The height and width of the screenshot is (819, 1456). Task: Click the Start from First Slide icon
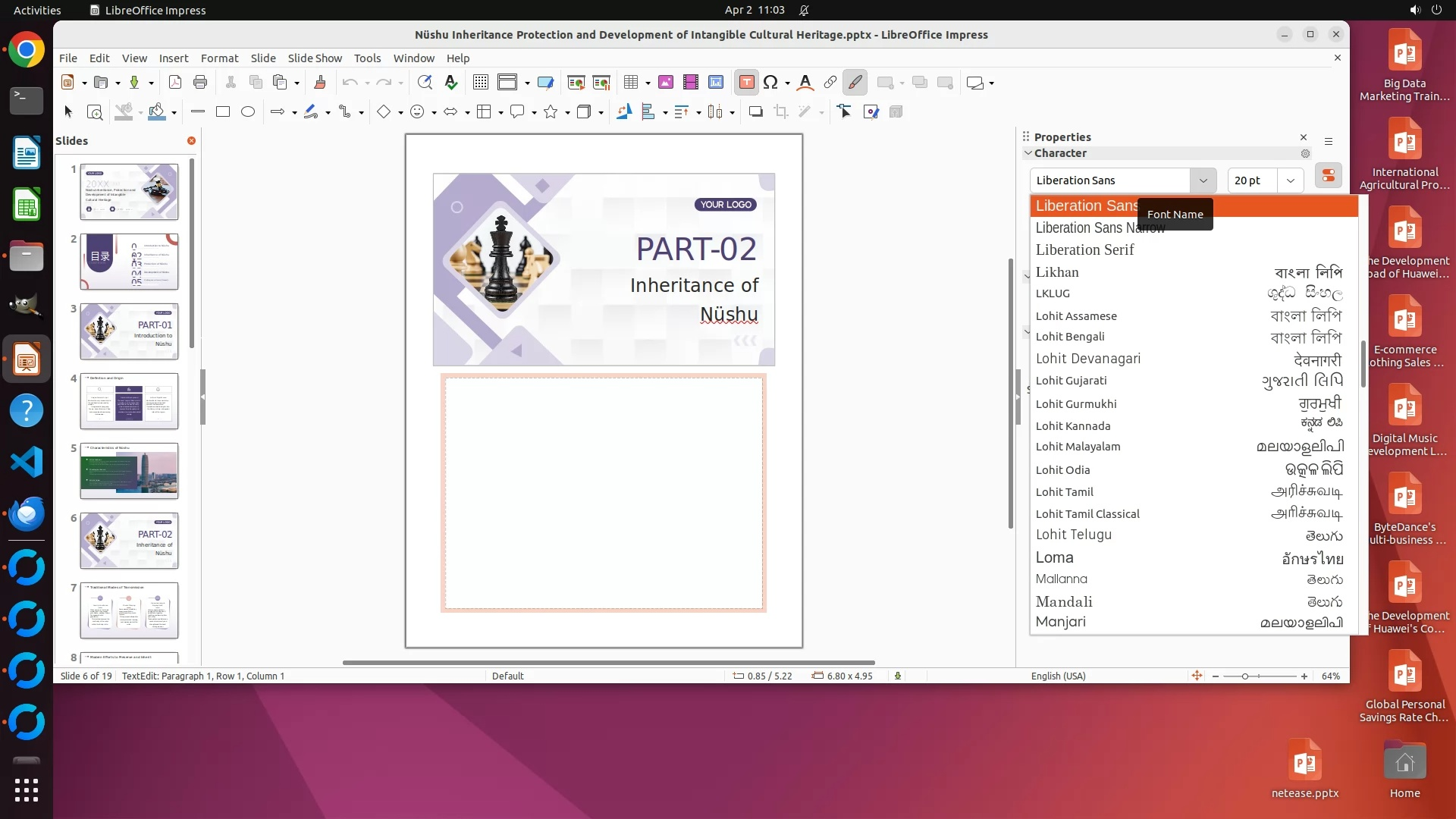[x=576, y=83]
